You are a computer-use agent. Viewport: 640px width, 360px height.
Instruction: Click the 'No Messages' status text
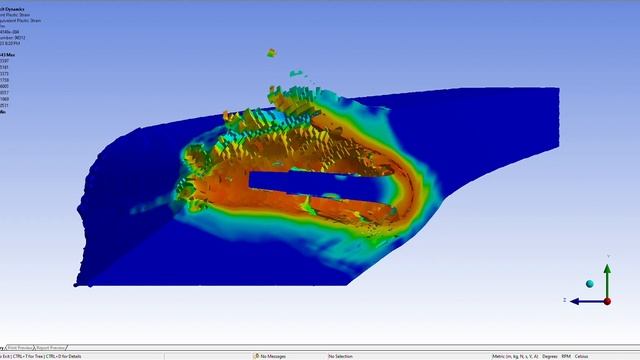click(x=273, y=356)
